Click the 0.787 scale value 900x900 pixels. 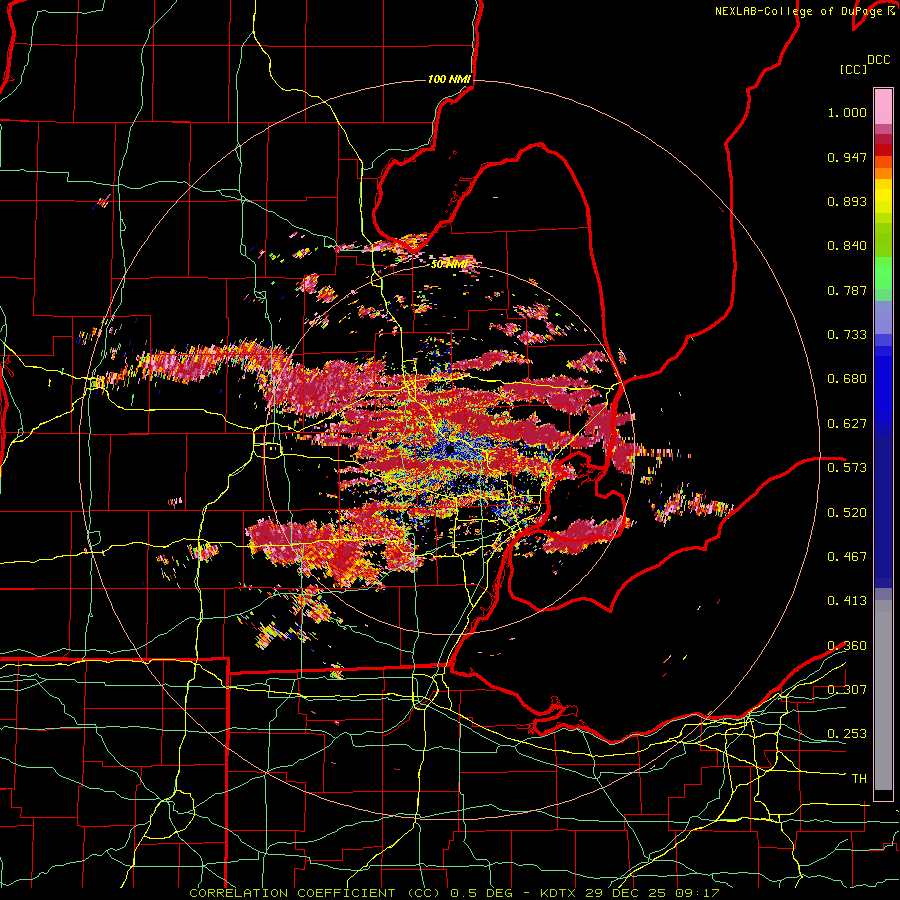click(x=847, y=290)
